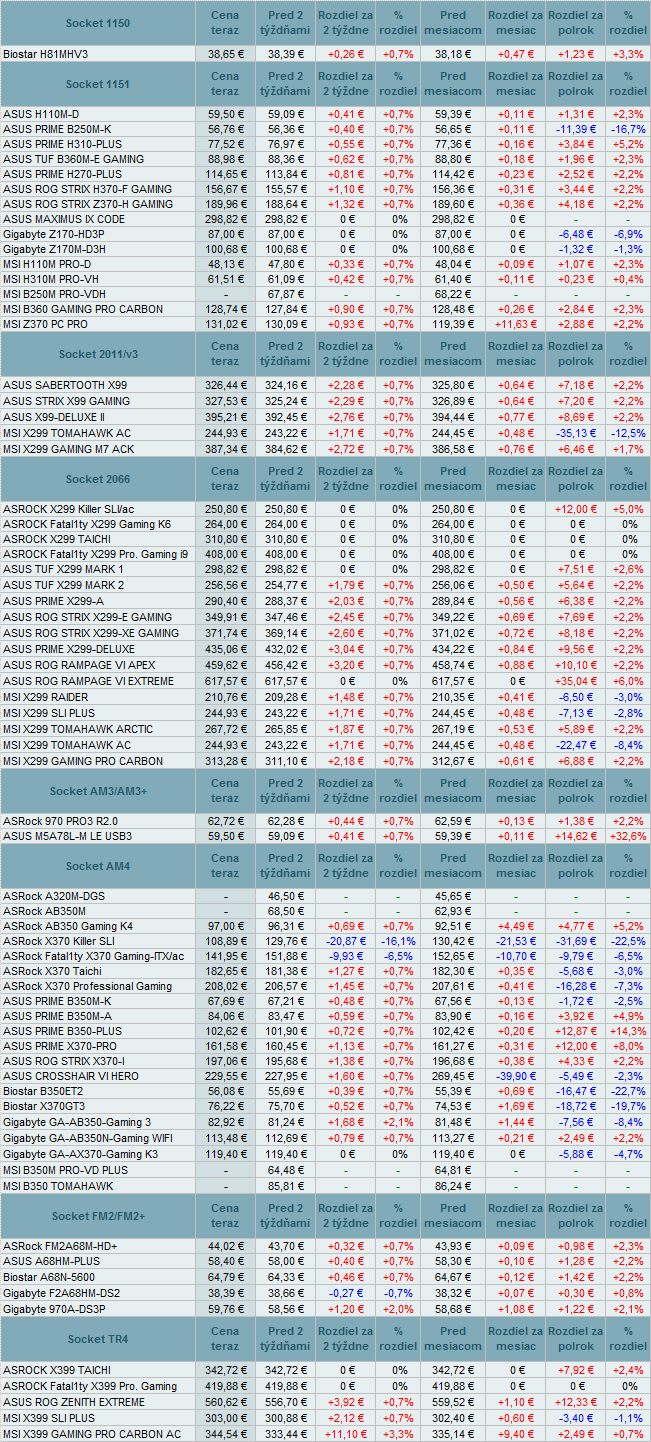651x1442 pixels.
Task: Select ASRock X370 Killer SLI name
Action: (x=59, y=942)
